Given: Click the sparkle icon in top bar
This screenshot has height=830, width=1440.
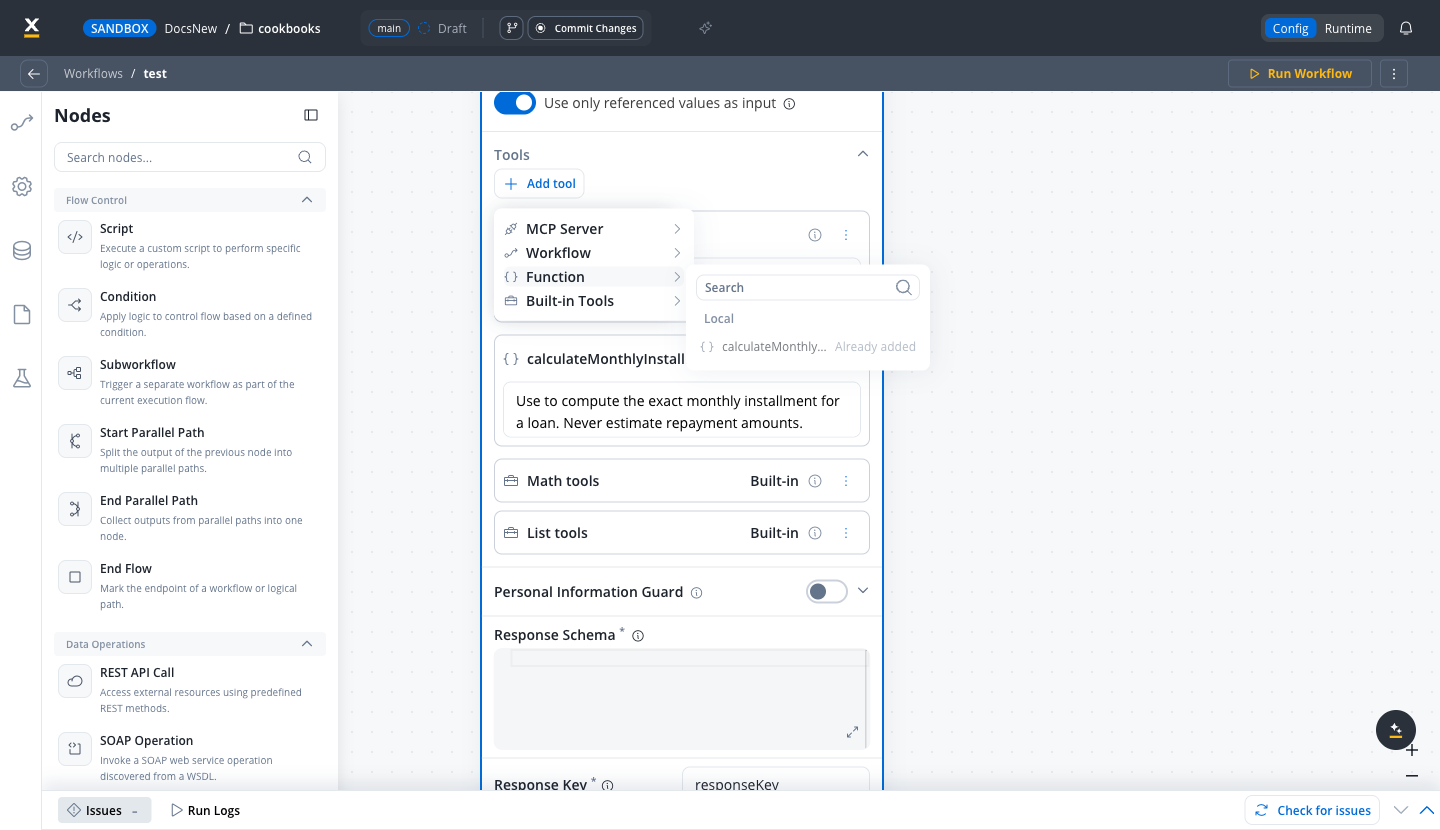Looking at the screenshot, I should (705, 28).
